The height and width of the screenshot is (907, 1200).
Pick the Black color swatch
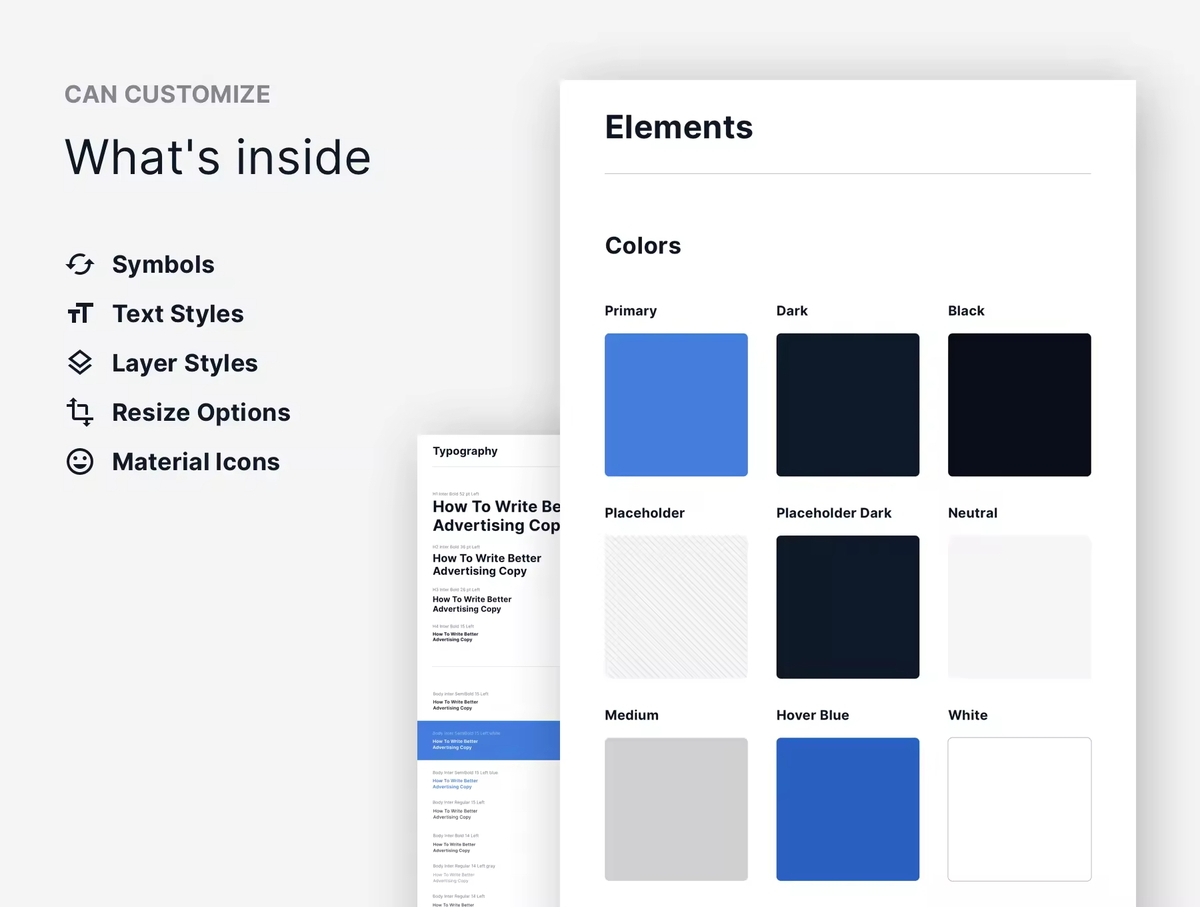1019,405
